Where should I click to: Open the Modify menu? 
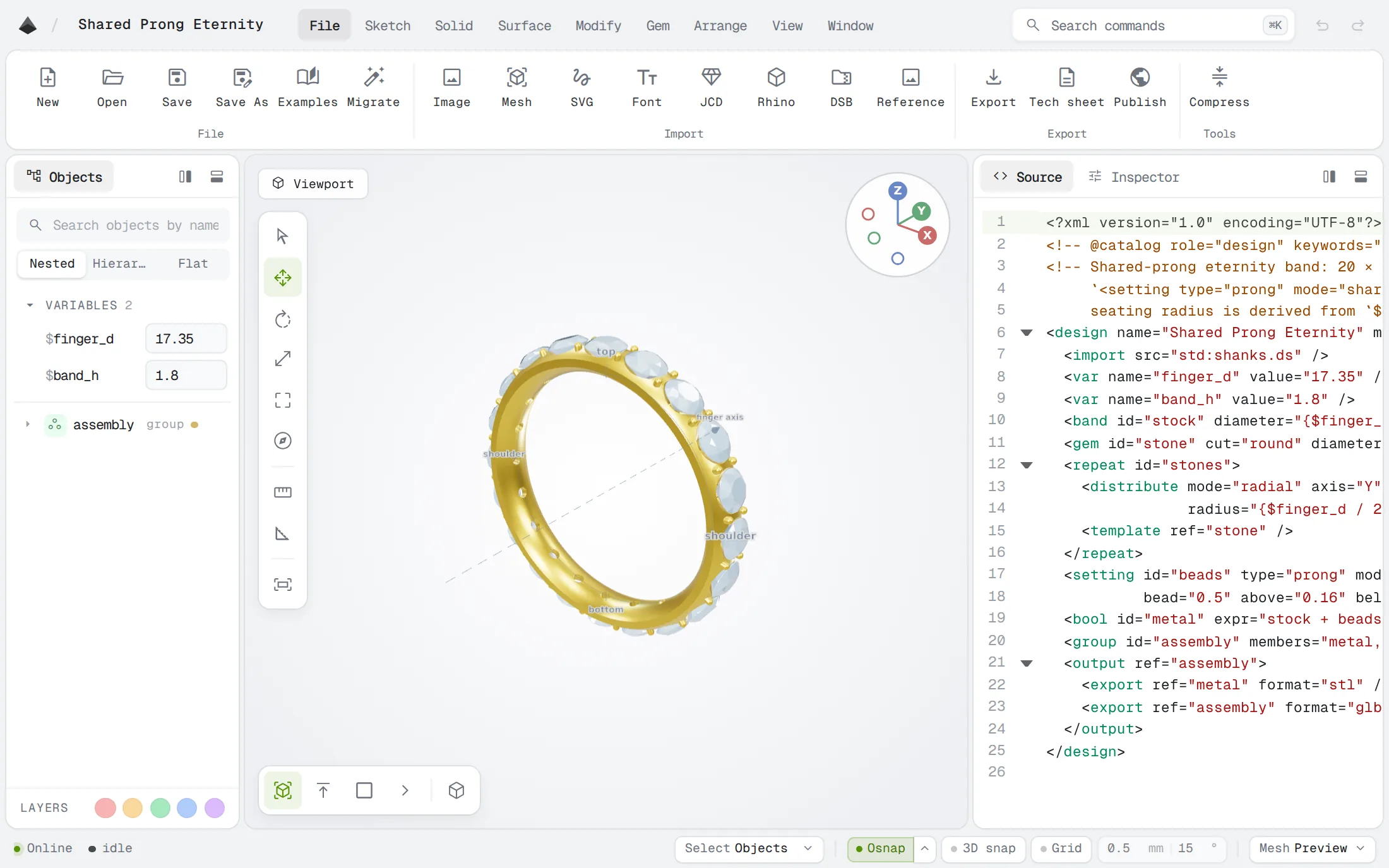598,25
